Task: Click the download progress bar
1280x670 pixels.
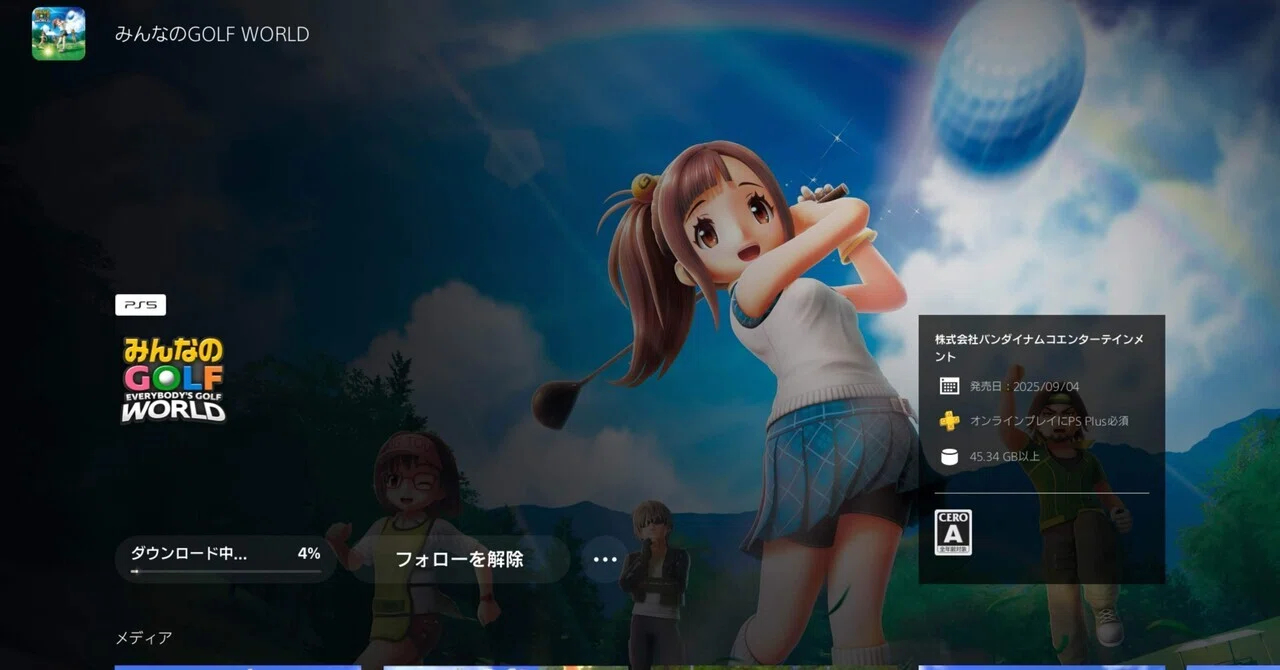Action: coord(226,572)
